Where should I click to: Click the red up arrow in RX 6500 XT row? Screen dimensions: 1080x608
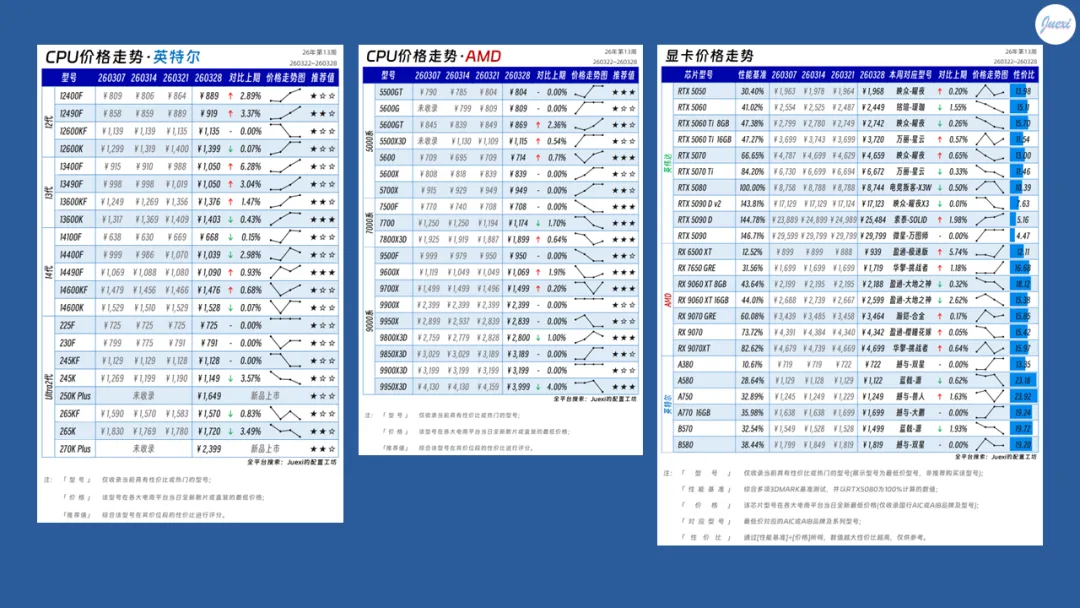[939, 252]
